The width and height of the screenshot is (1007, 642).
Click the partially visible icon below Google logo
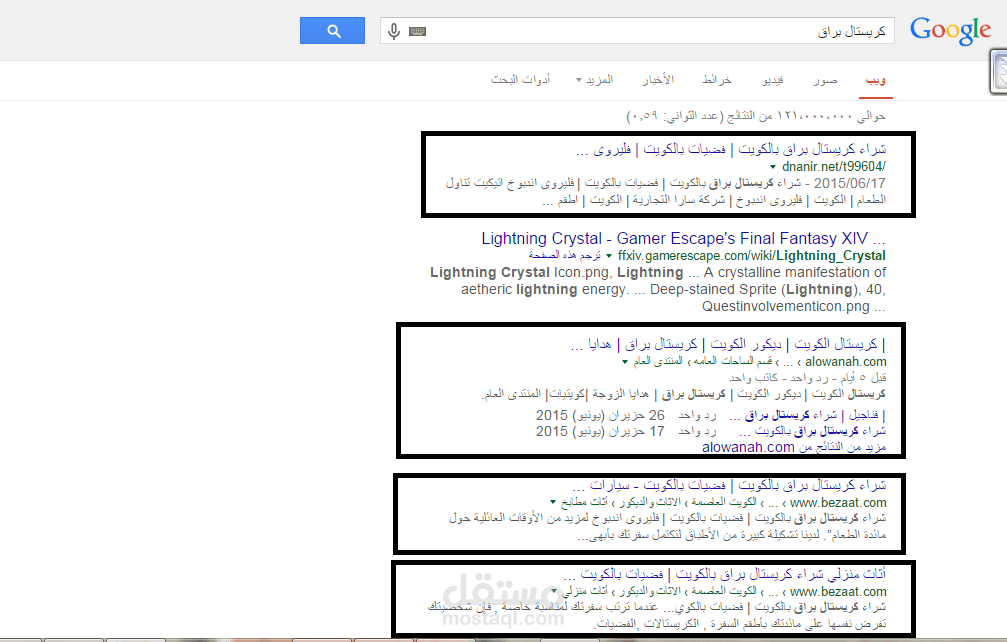(x=999, y=71)
